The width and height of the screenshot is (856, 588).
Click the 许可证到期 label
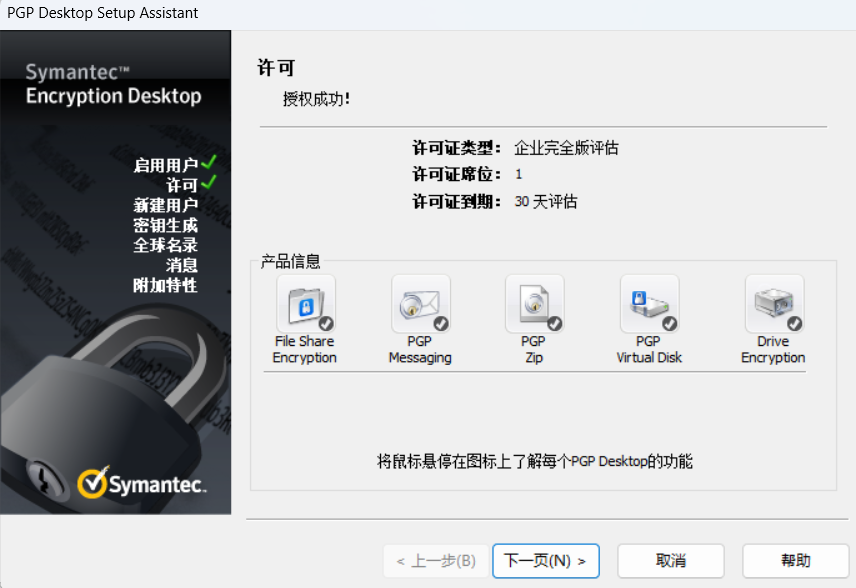click(456, 201)
